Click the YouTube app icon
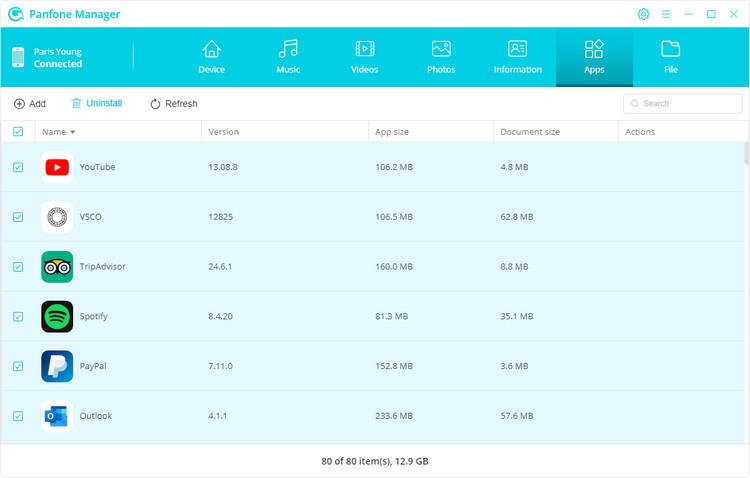 tap(57, 167)
